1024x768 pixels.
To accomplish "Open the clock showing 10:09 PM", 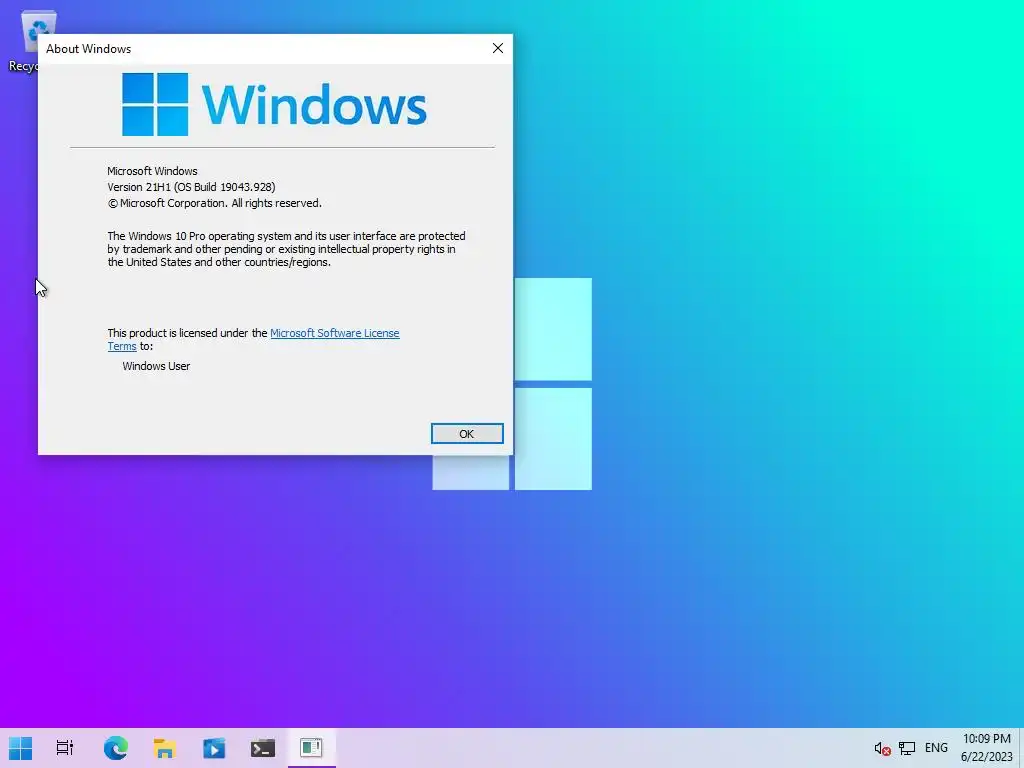I will [x=986, y=748].
